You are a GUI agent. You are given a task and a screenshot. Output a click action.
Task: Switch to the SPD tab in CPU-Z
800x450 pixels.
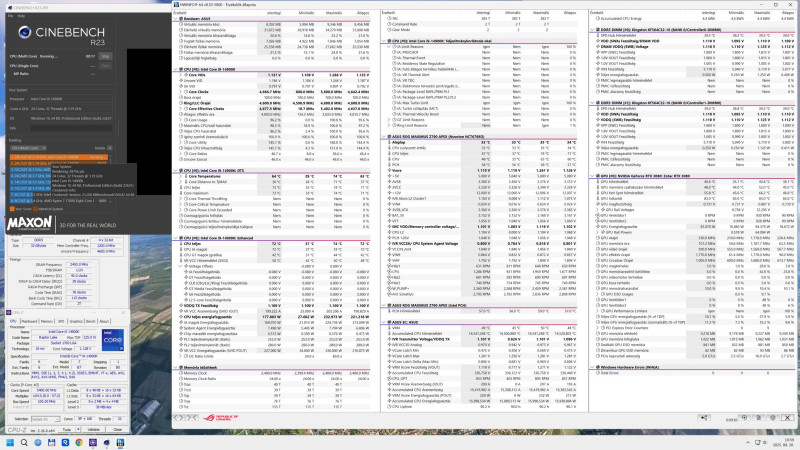(61, 321)
